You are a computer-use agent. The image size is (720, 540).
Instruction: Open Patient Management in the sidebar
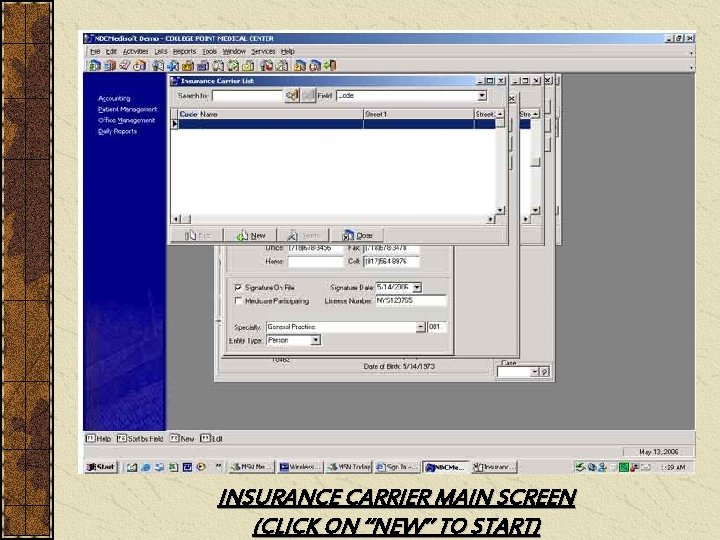coord(127,109)
